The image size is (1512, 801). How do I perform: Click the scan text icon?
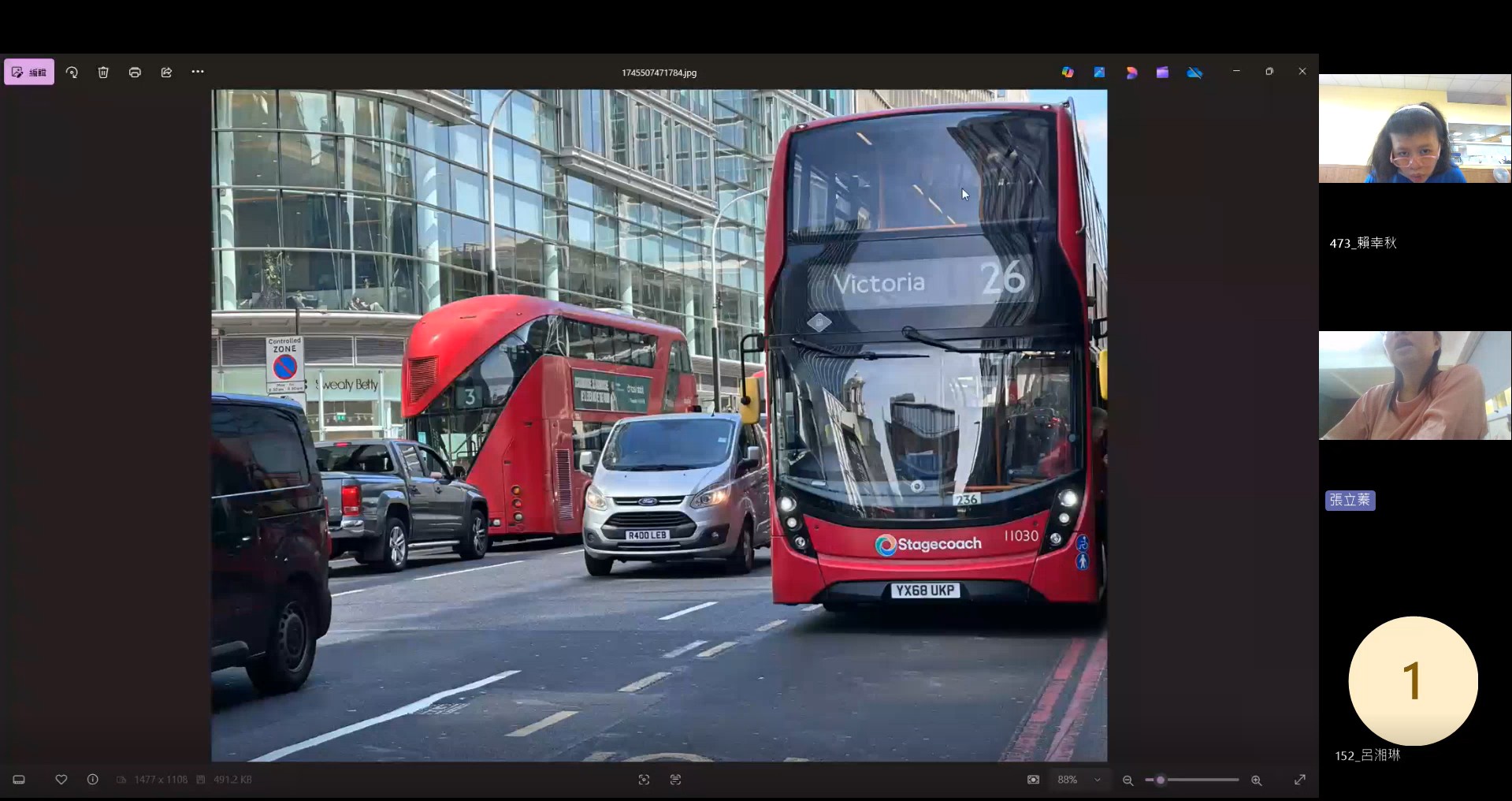pyautogui.click(x=675, y=780)
